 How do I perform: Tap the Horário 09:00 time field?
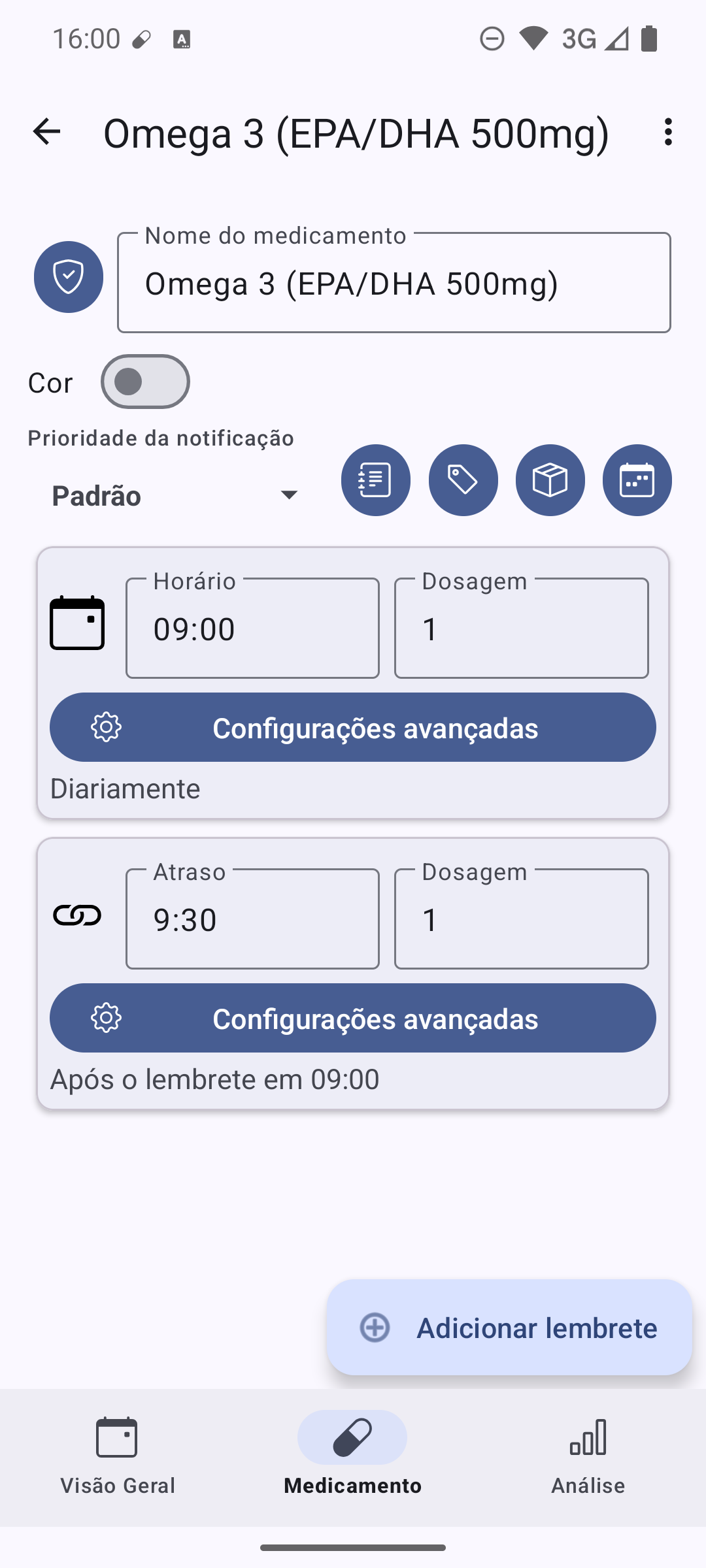pyautogui.click(x=252, y=629)
